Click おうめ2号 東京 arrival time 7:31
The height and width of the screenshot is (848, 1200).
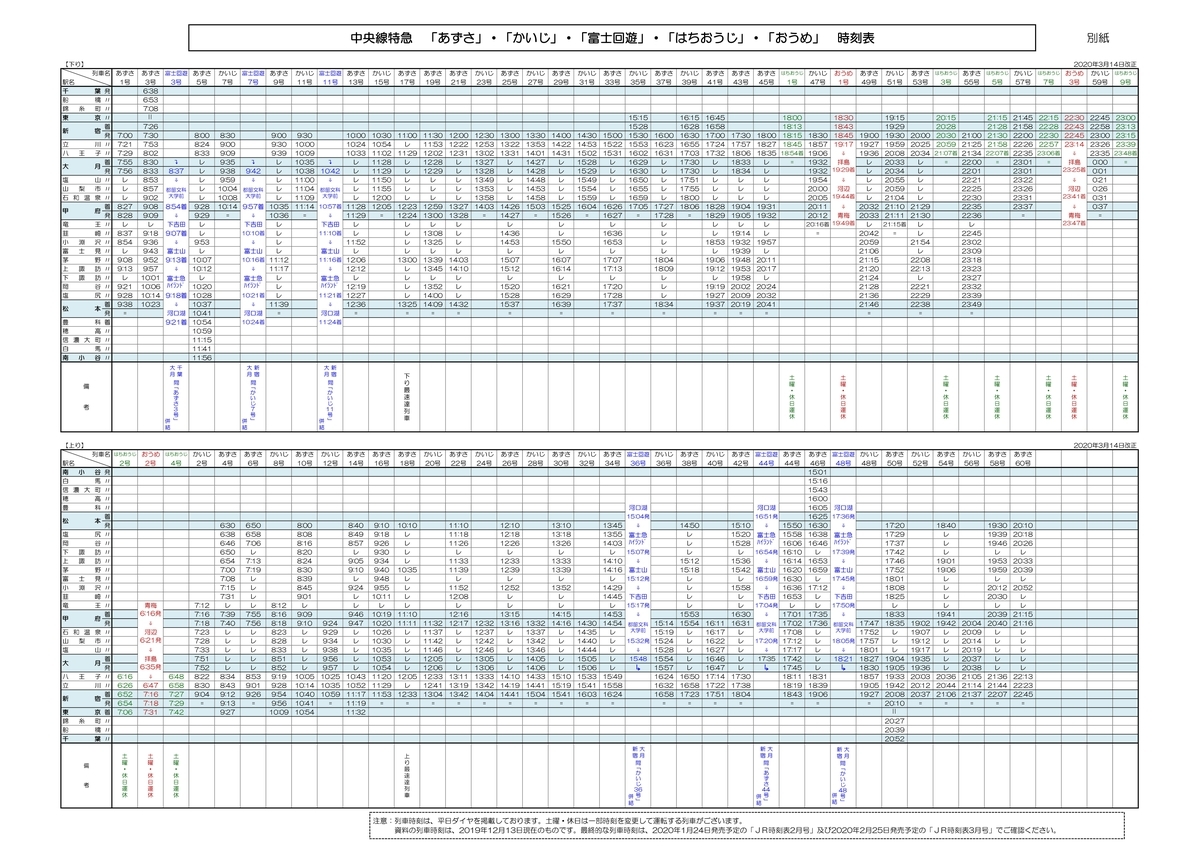tap(150, 713)
